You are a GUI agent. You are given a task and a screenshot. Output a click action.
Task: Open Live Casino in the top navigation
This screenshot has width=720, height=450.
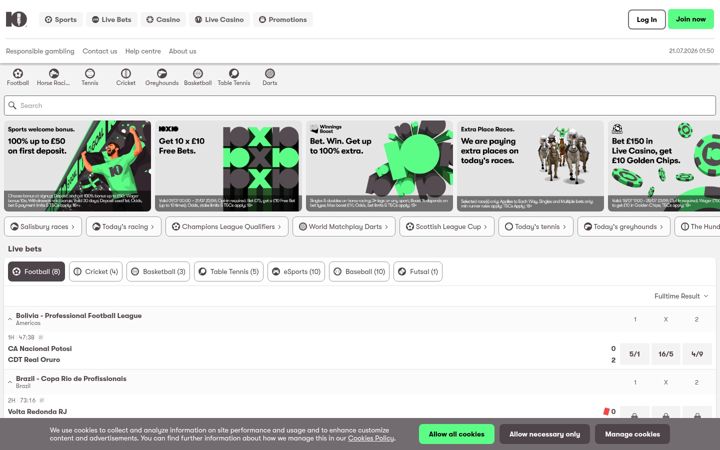click(219, 19)
